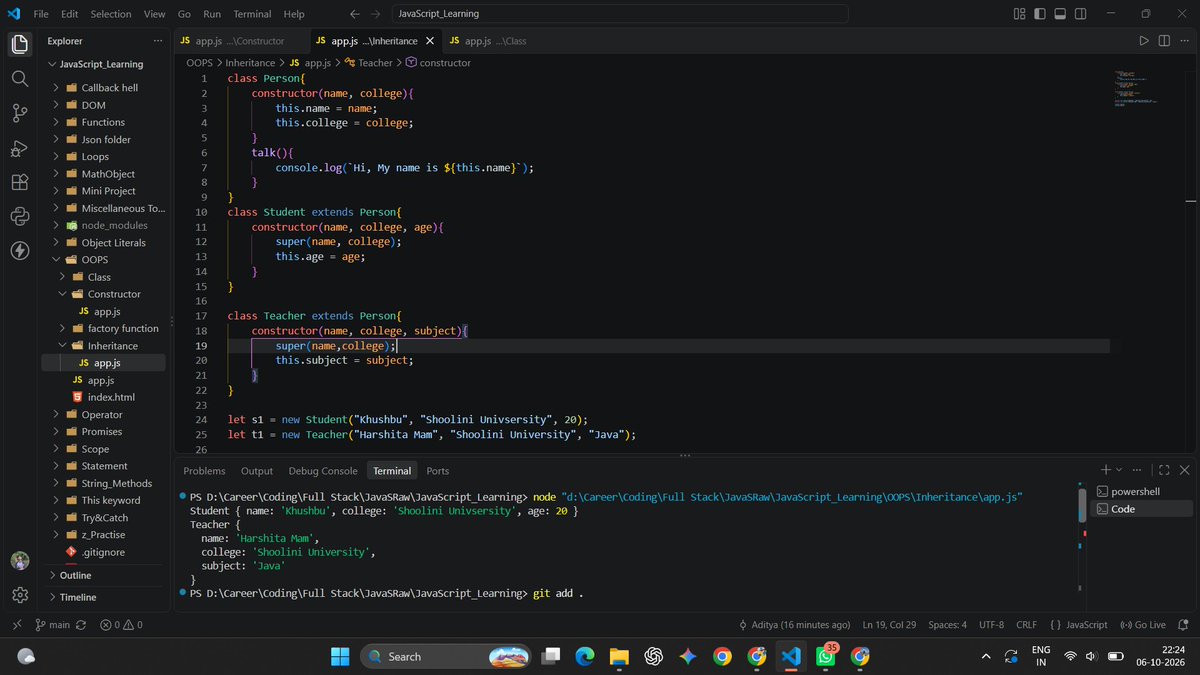Open the File menu
The width and height of the screenshot is (1200, 675).
(x=41, y=14)
